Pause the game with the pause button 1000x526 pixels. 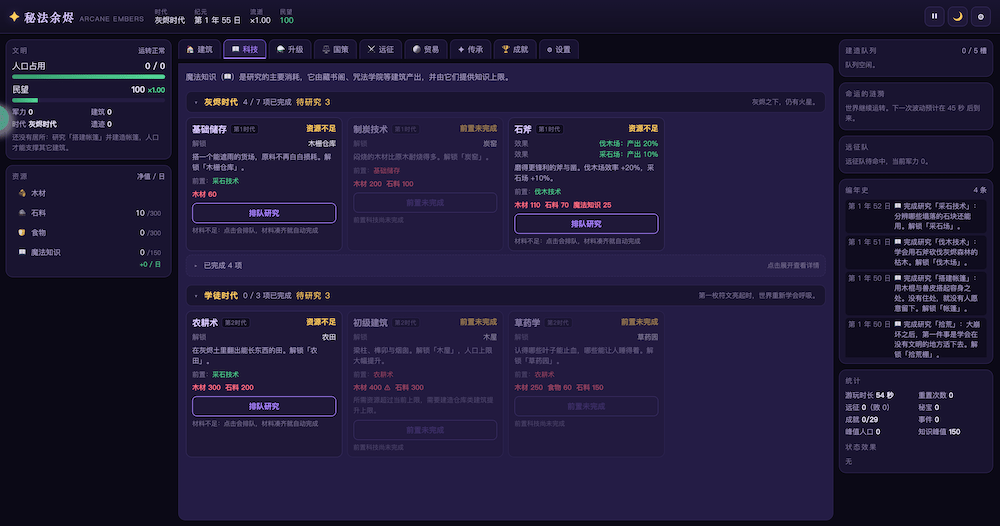pos(934,17)
